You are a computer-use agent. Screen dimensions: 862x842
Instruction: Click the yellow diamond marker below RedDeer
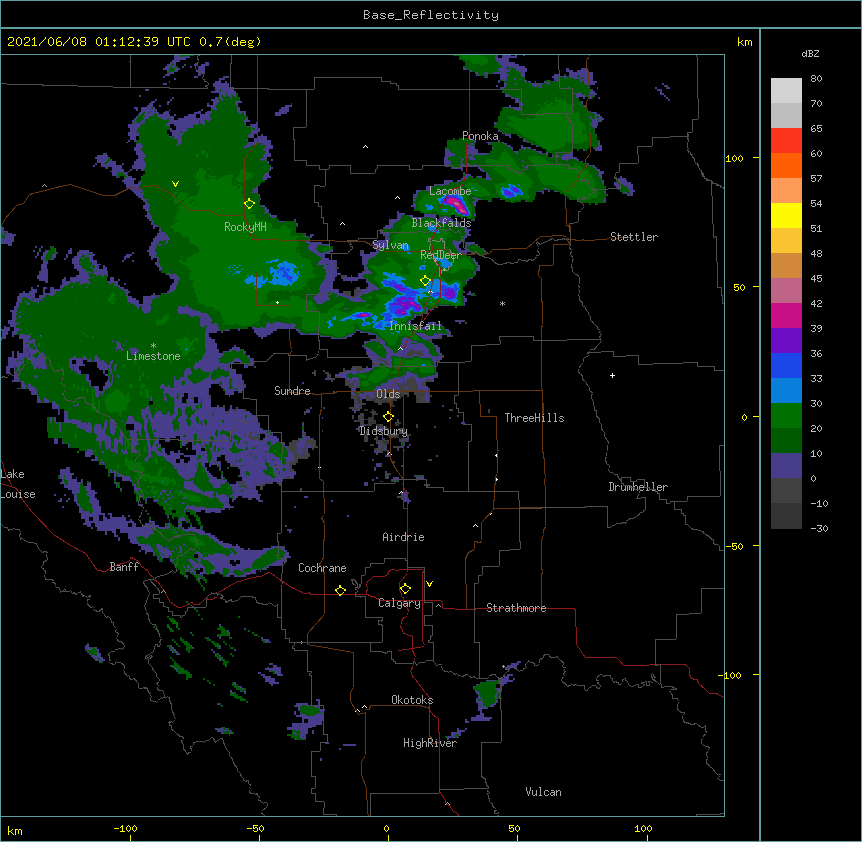[x=425, y=281]
